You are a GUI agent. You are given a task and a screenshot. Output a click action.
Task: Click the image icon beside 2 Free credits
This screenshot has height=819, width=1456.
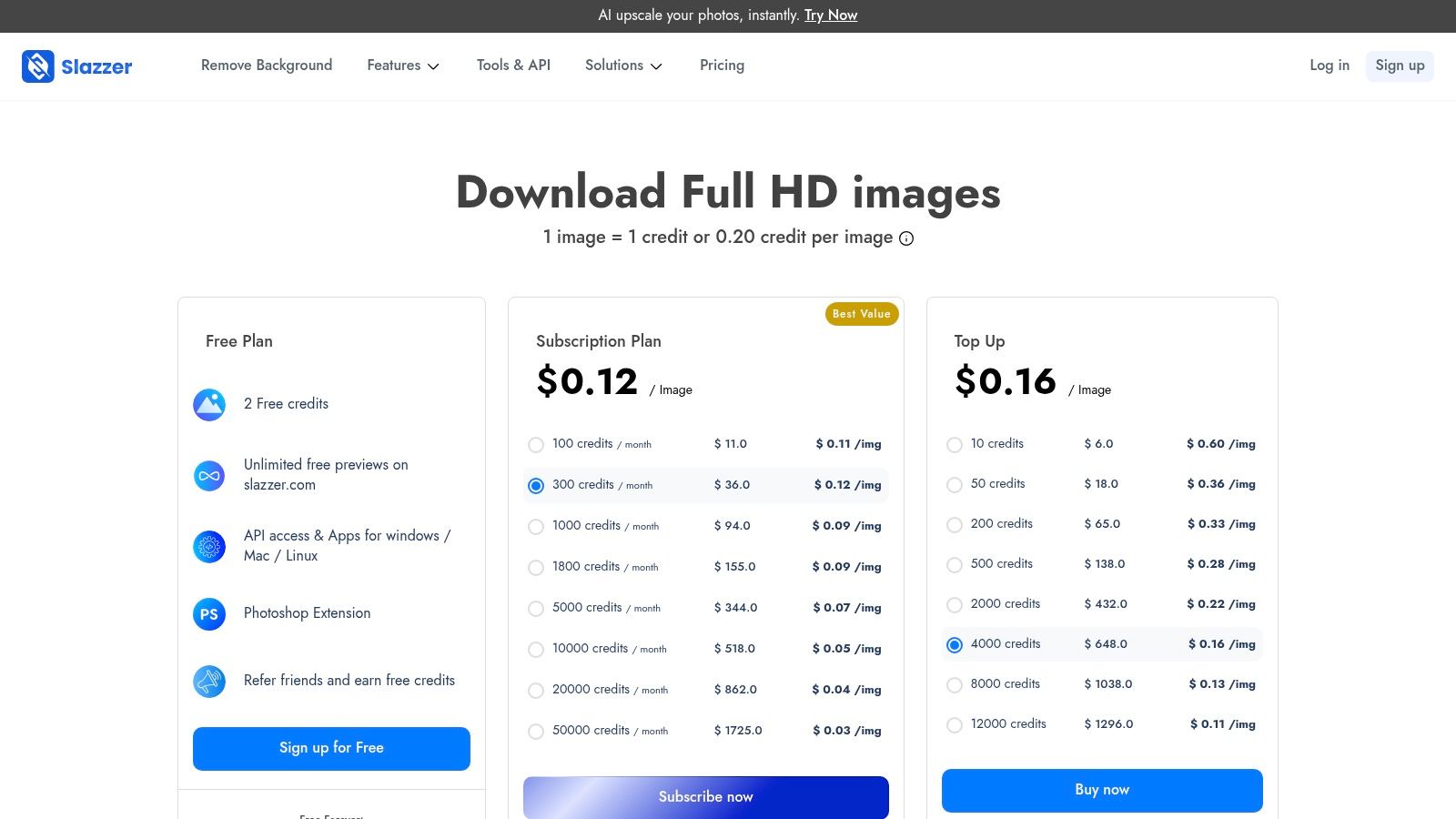click(208, 404)
